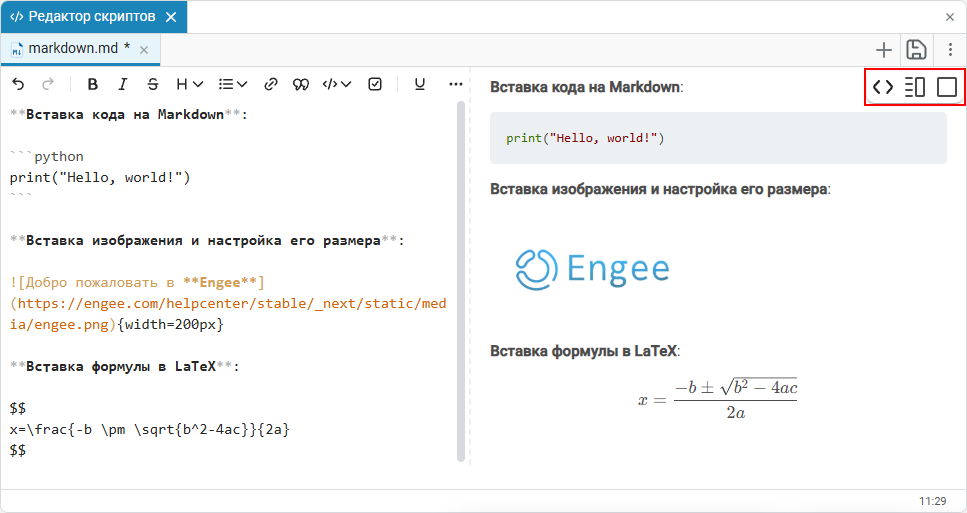Open more toolbar options (three dots)
Image resolution: width=967 pixels, height=513 pixels.
[456, 84]
